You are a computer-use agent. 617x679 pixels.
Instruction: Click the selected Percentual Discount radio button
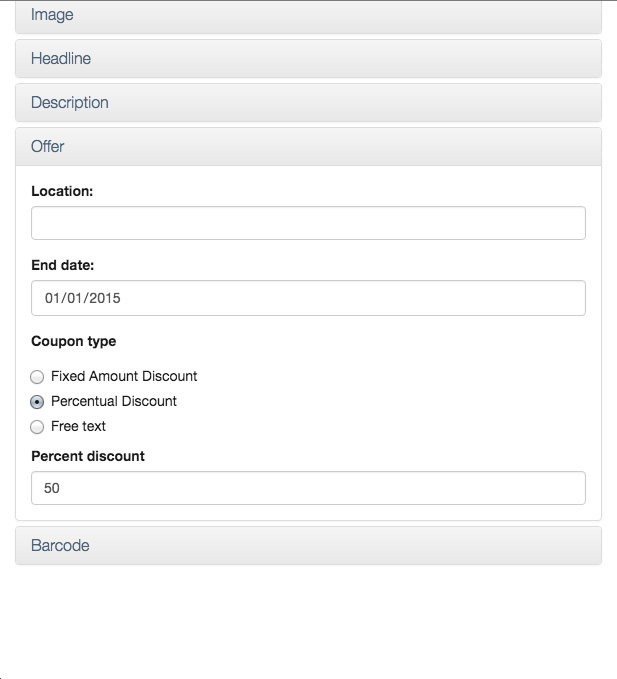[37, 402]
